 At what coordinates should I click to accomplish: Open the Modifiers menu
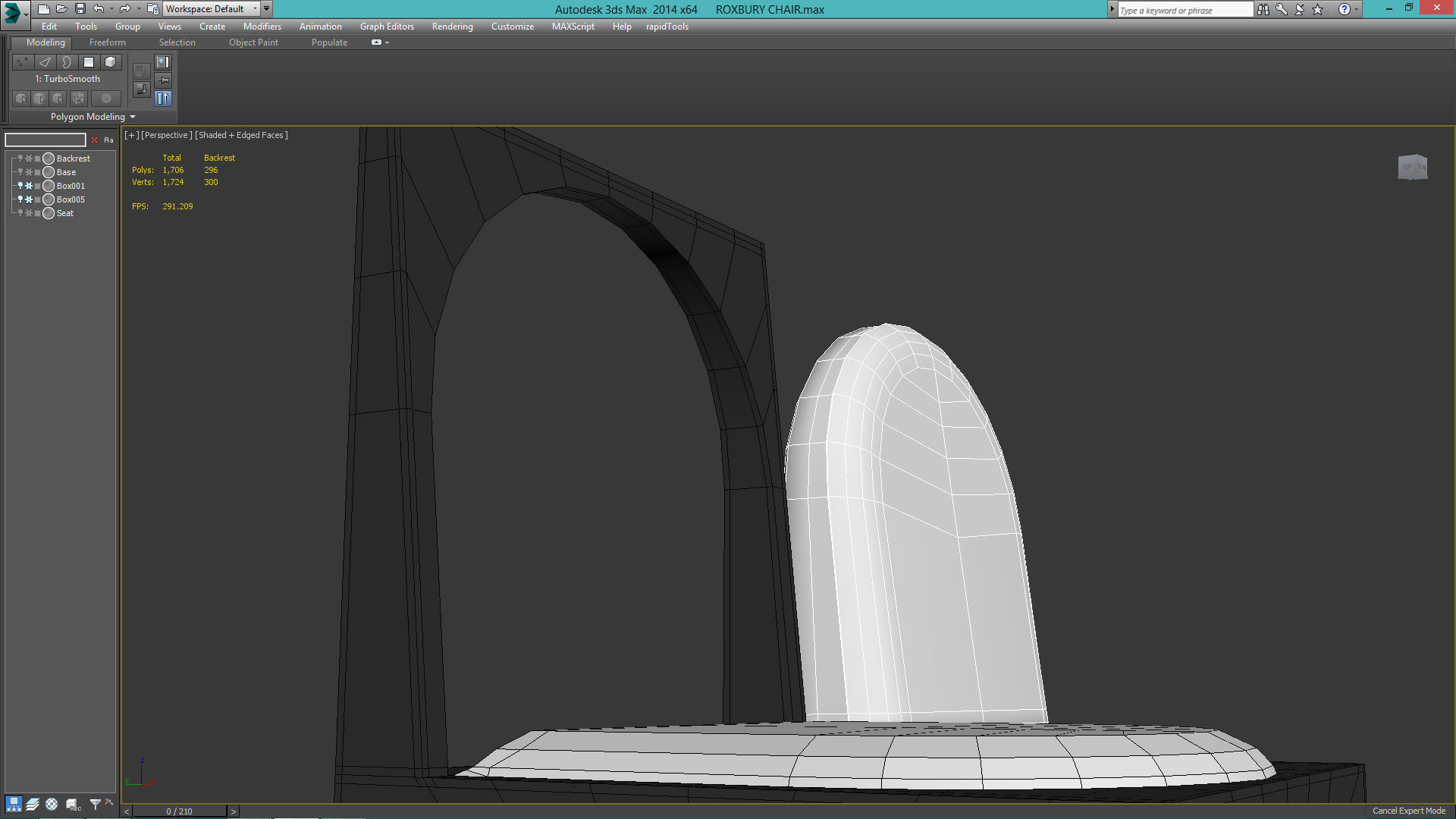tap(262, 27)
